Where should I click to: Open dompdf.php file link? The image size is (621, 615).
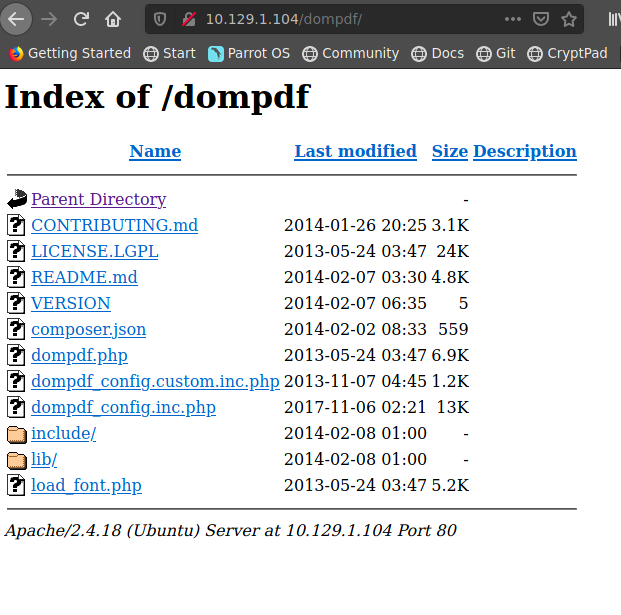click(80, 355)
